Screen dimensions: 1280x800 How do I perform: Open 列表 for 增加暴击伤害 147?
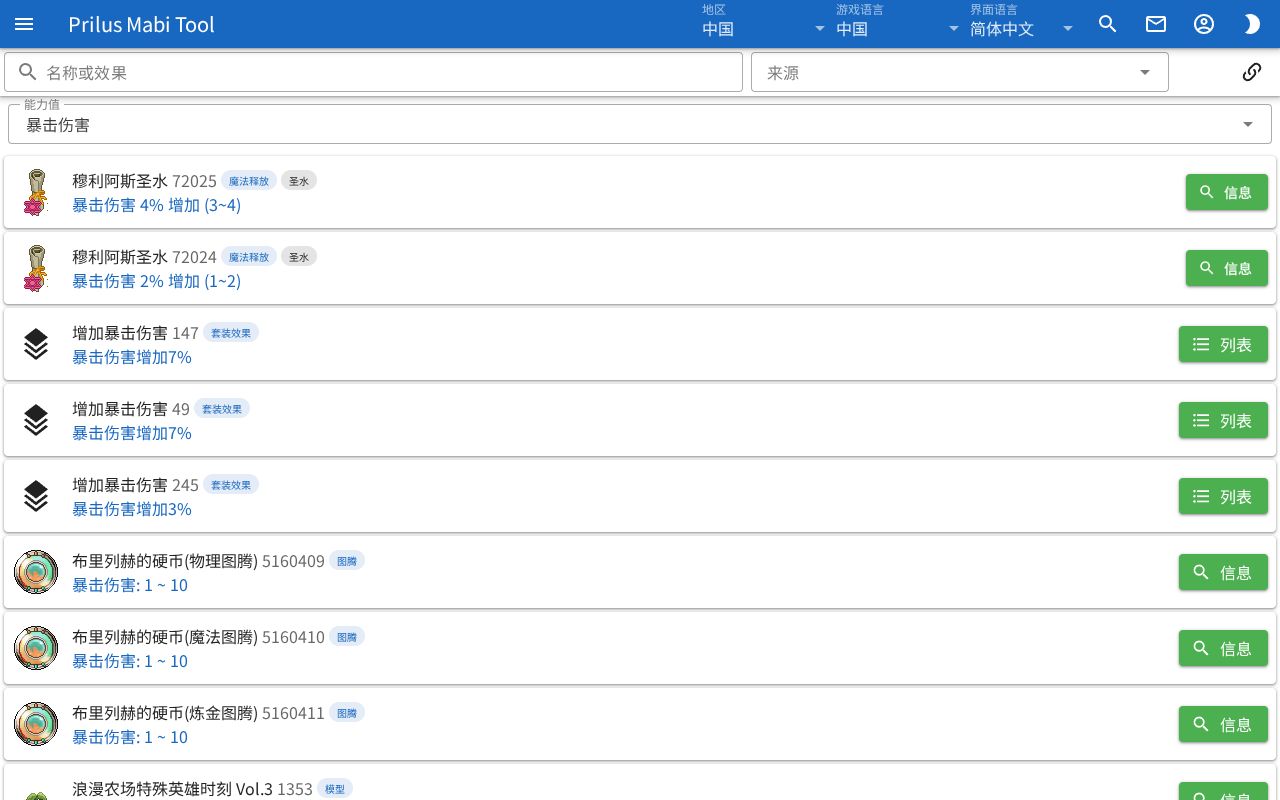coord(1223,344)
